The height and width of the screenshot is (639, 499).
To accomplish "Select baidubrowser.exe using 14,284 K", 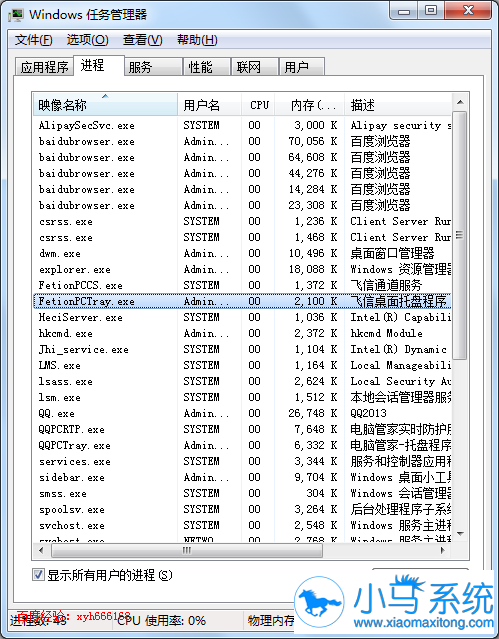I will (242, 189).
